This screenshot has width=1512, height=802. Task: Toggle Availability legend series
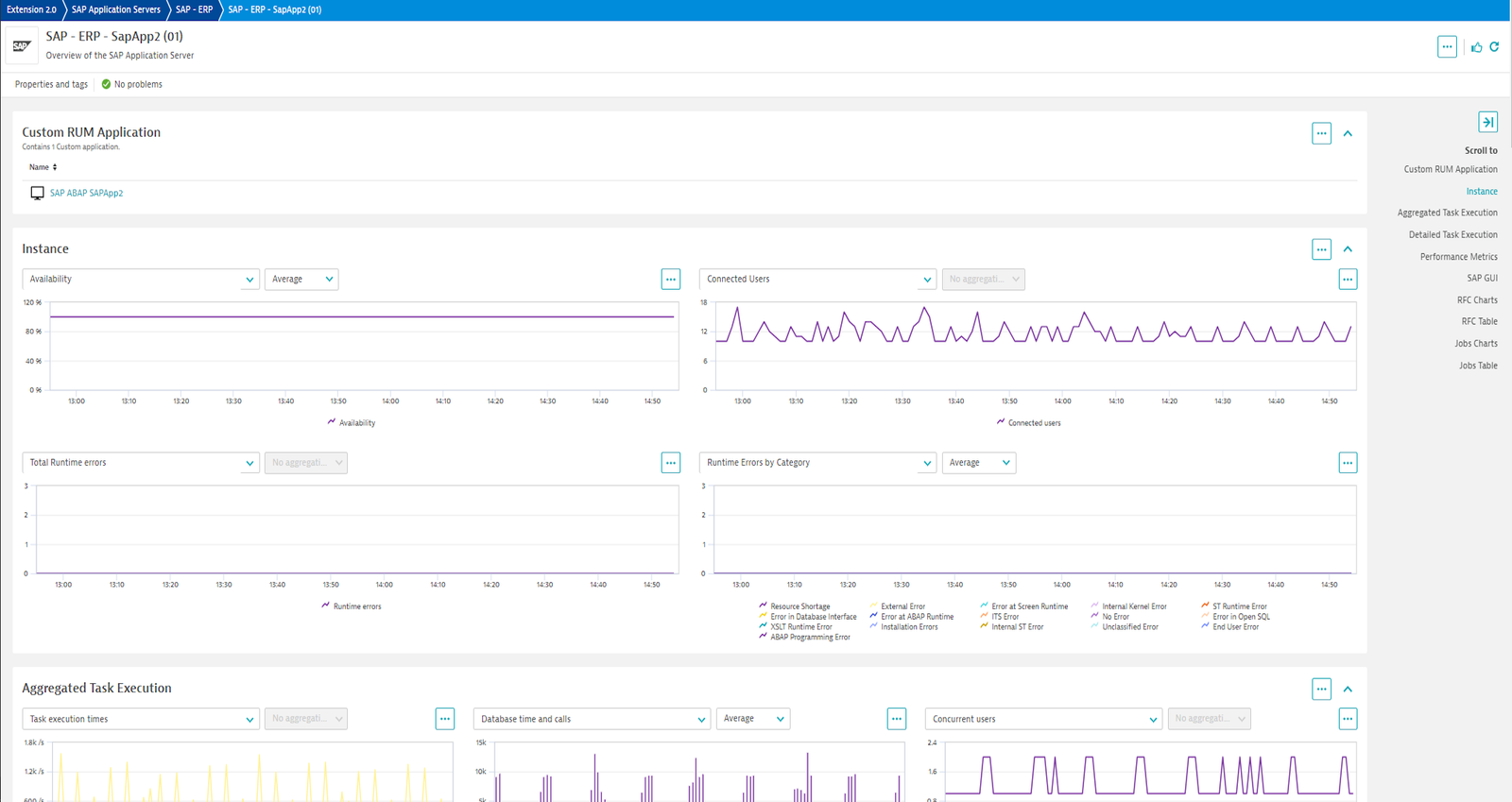352,422
